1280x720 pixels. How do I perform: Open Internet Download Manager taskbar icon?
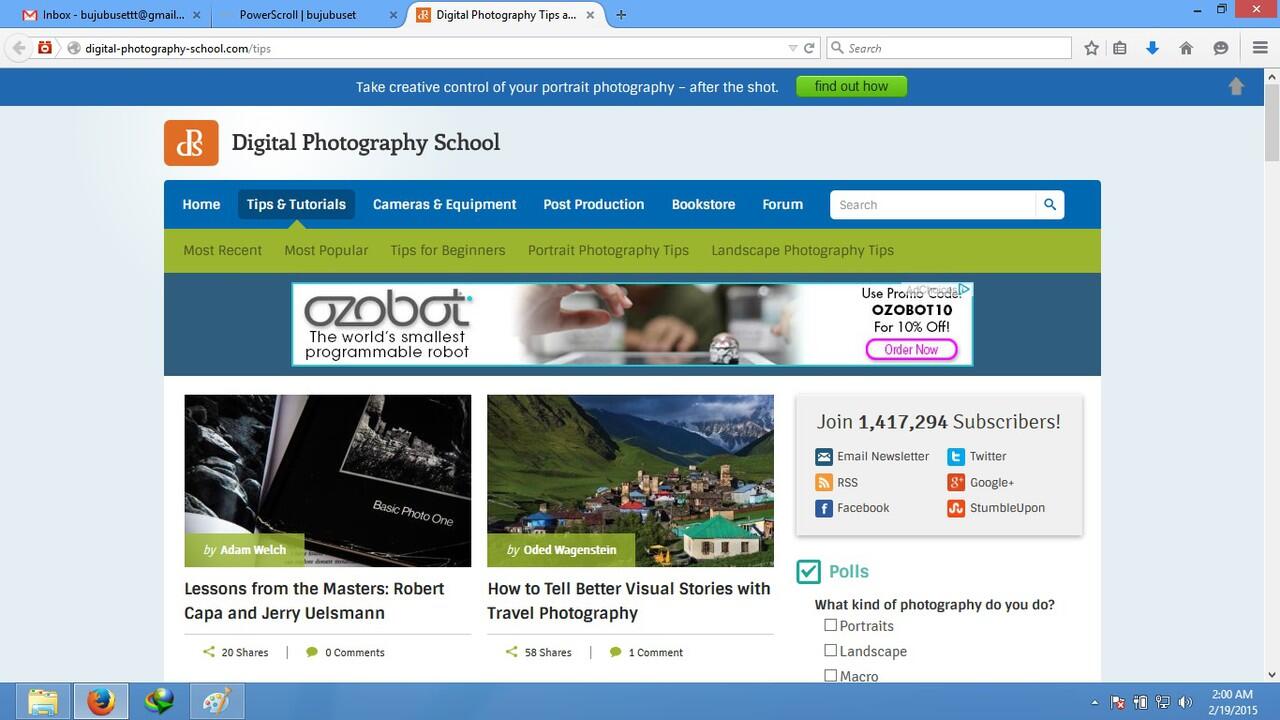[x=159, y=702]
